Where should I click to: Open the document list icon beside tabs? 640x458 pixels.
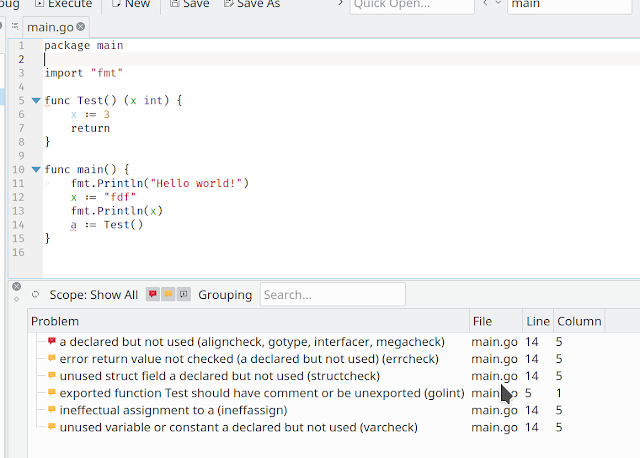[x=15, y=27]
